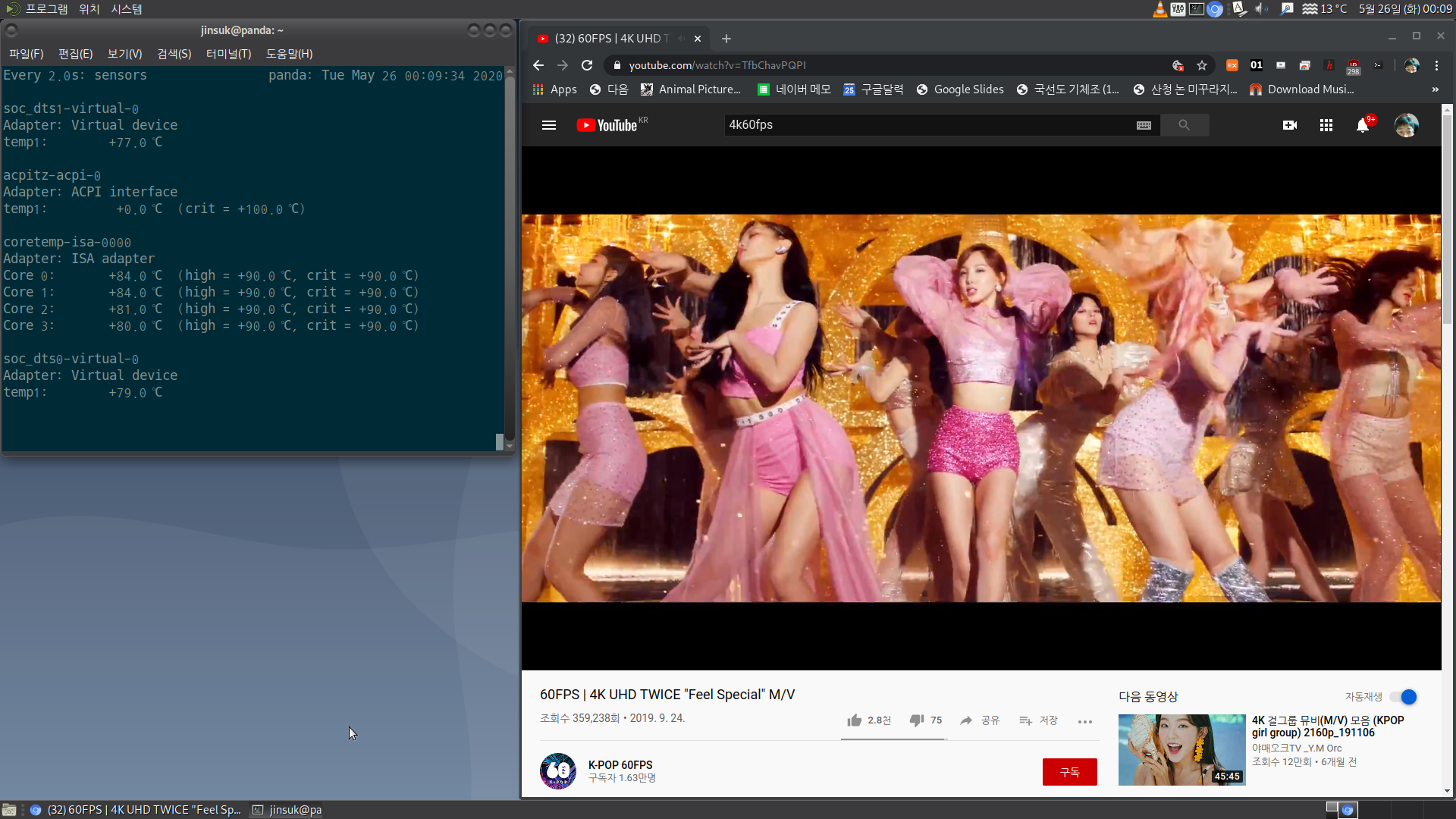The image size is (1456, 819).
Task: Reload the YouTube page
Action: pos(587,65)
